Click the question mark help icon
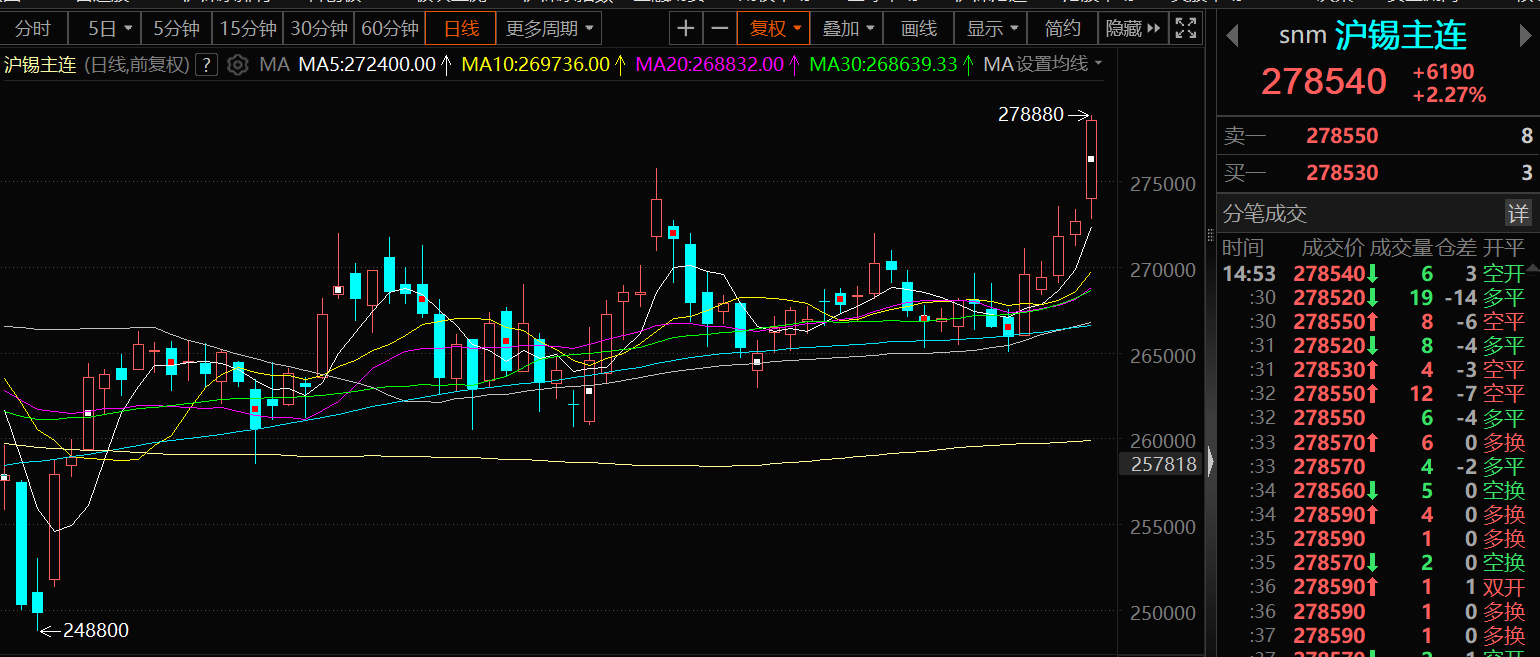 (x=206, y=65)
